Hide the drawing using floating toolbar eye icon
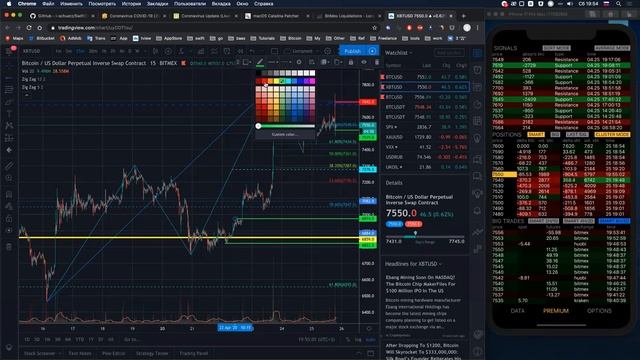This screenshot has width=640, height=360. pos(364,62)
